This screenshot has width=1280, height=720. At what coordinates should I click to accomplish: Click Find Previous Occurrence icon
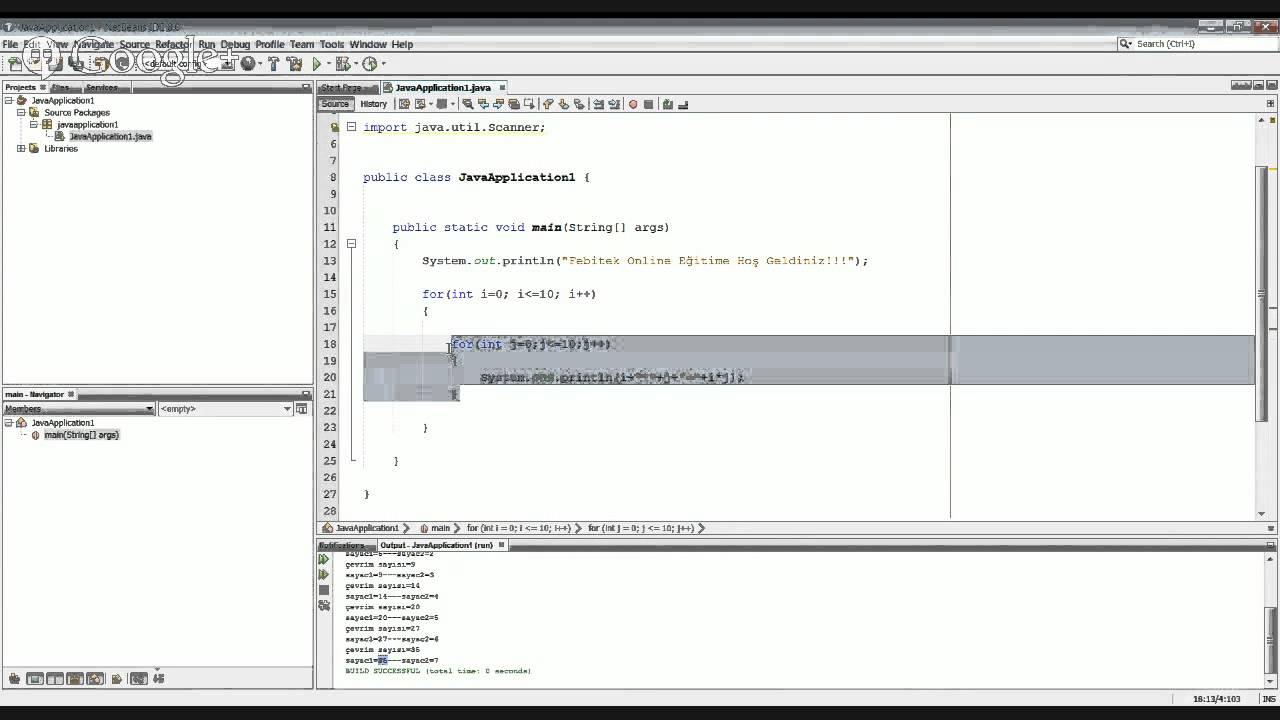click(x=484, y=104)
